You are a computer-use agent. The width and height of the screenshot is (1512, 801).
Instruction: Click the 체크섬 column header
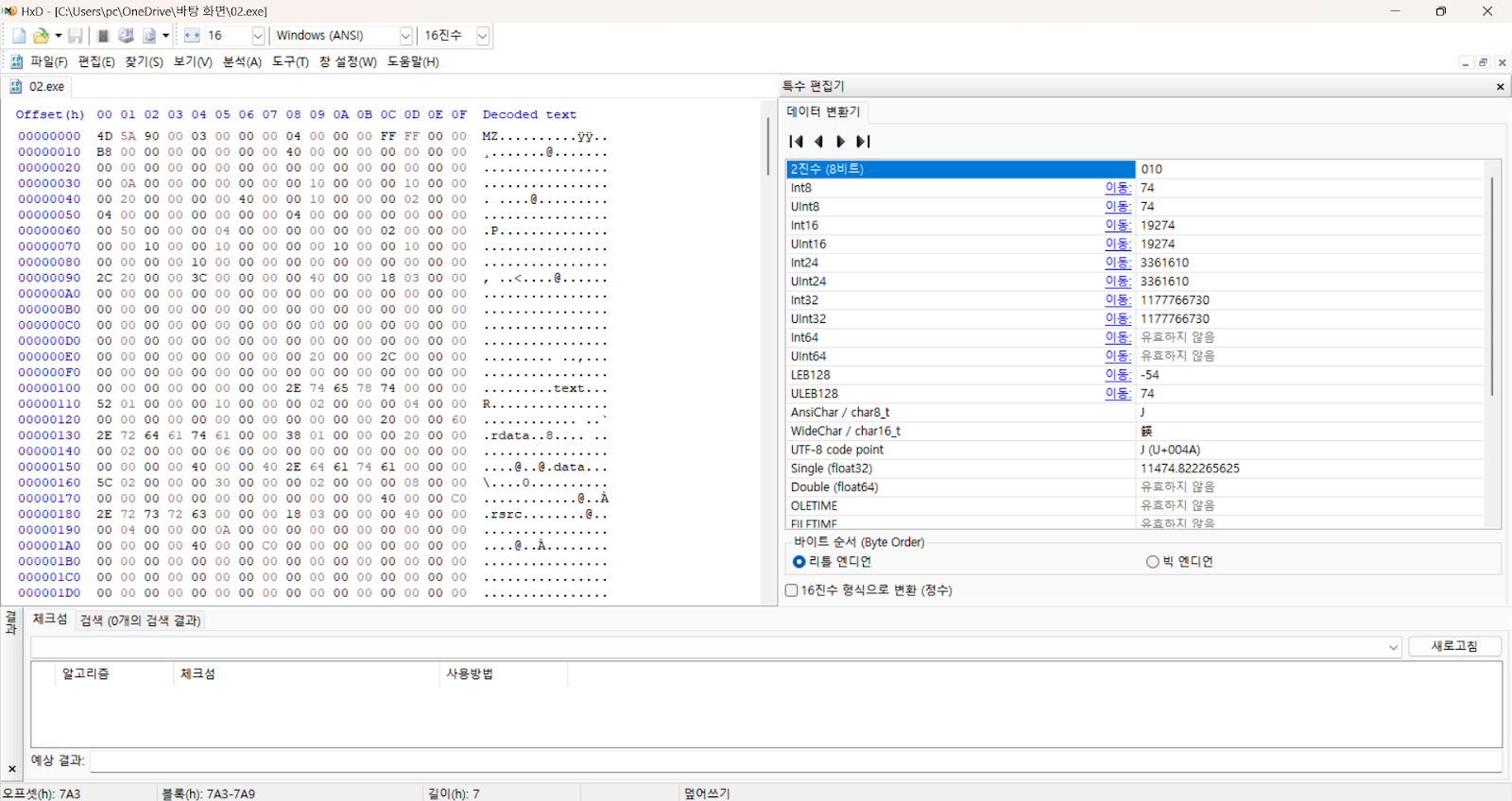pyautogui.click(x=307, y=673)
